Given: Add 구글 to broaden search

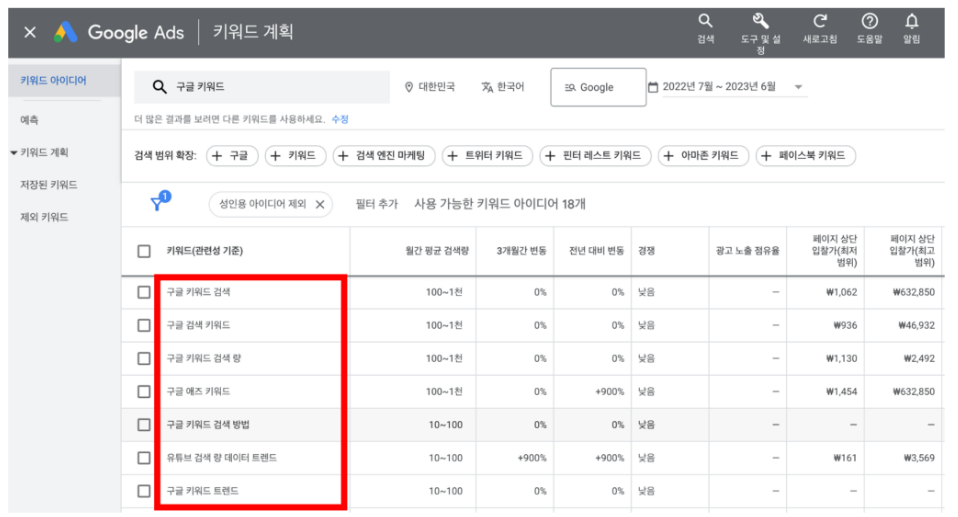Looking at the screenshot, I should [x=232, y=156].
